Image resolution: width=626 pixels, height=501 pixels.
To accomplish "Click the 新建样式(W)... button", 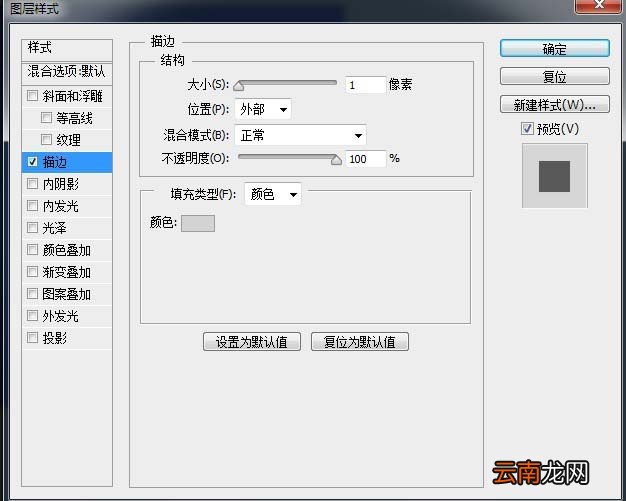I will point(555,105).
